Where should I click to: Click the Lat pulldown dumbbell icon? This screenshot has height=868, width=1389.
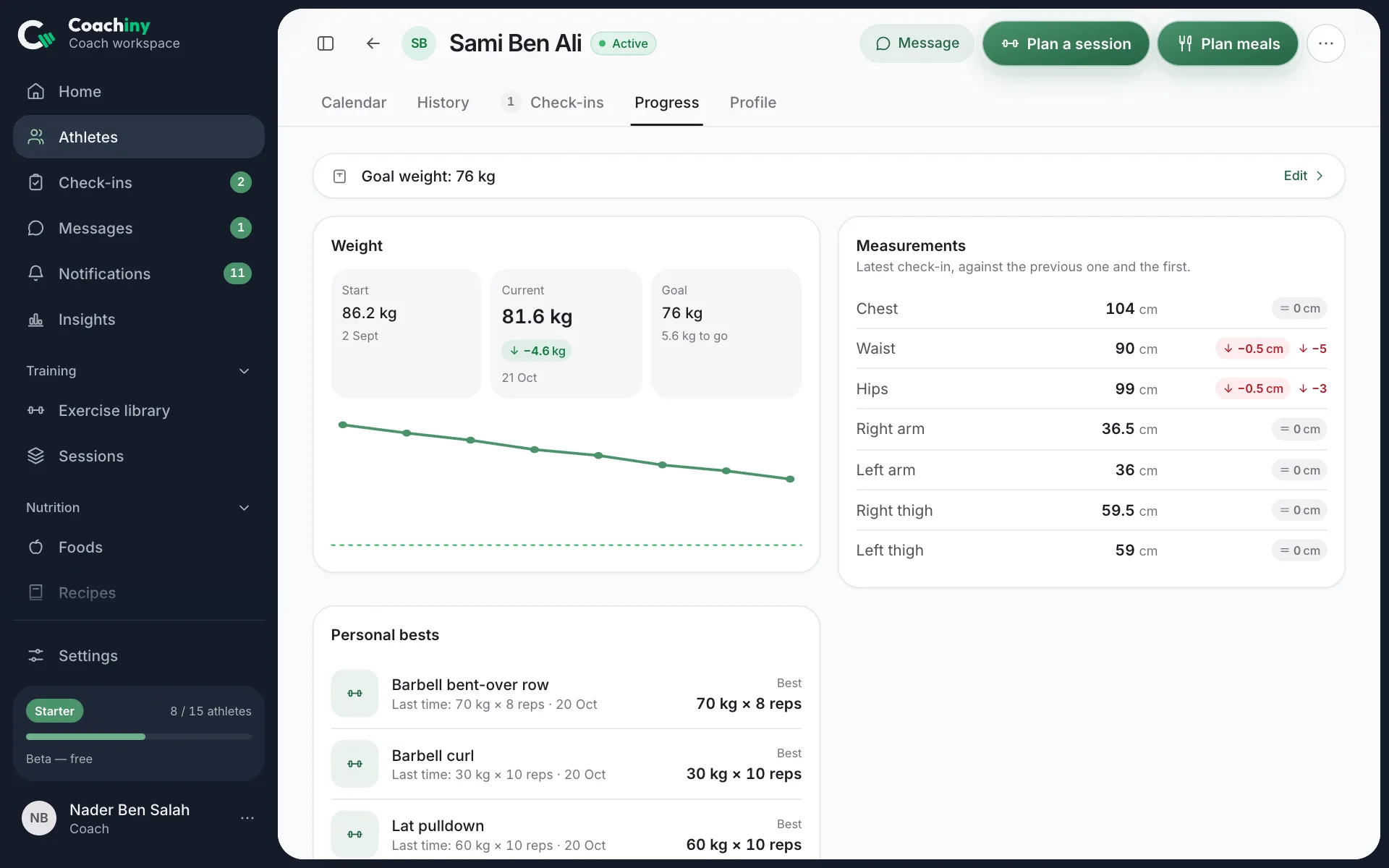pyautogui.click(x=354, y=835)
